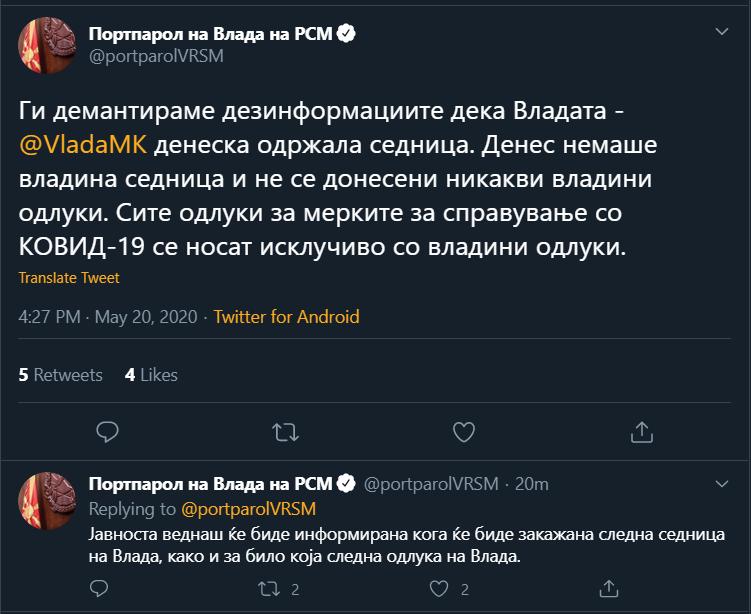This screenshot has height=614, width=751.
Task: Click the @portparolVRSM handle under the main author name
Action: point(156,57)
